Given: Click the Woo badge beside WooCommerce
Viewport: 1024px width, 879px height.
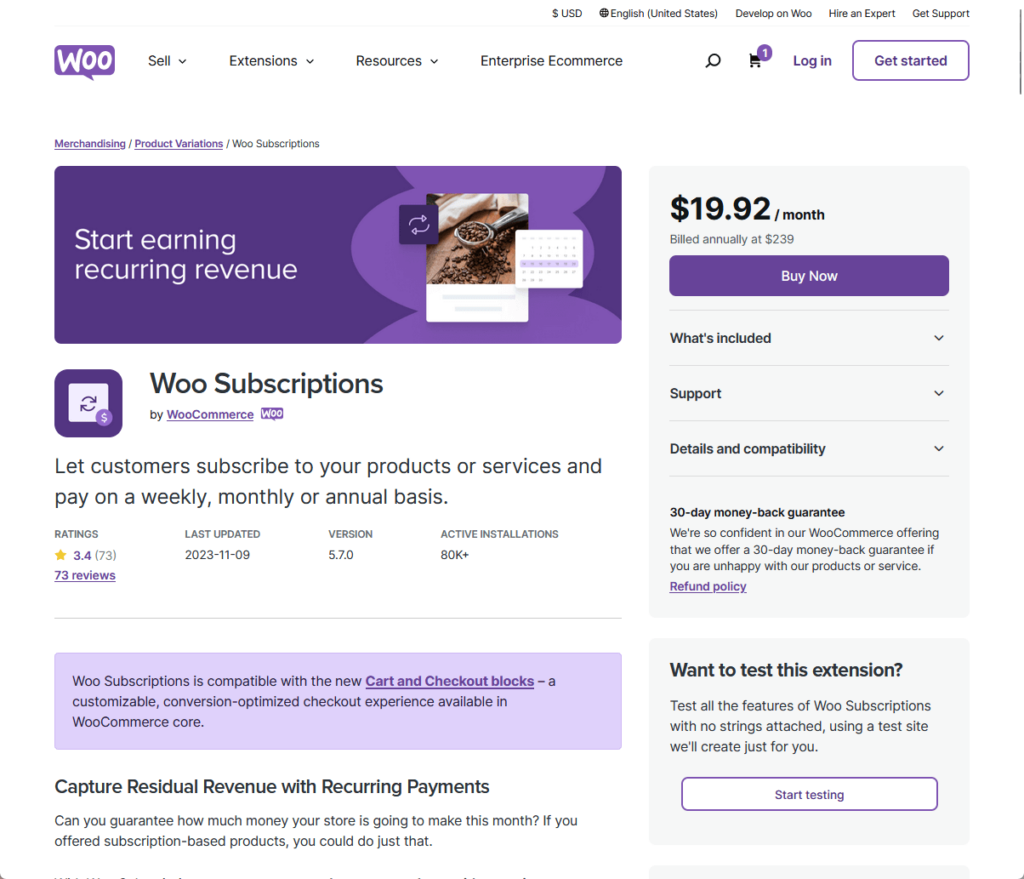Looking at the screenshot, I should click(x=272, y=414).
